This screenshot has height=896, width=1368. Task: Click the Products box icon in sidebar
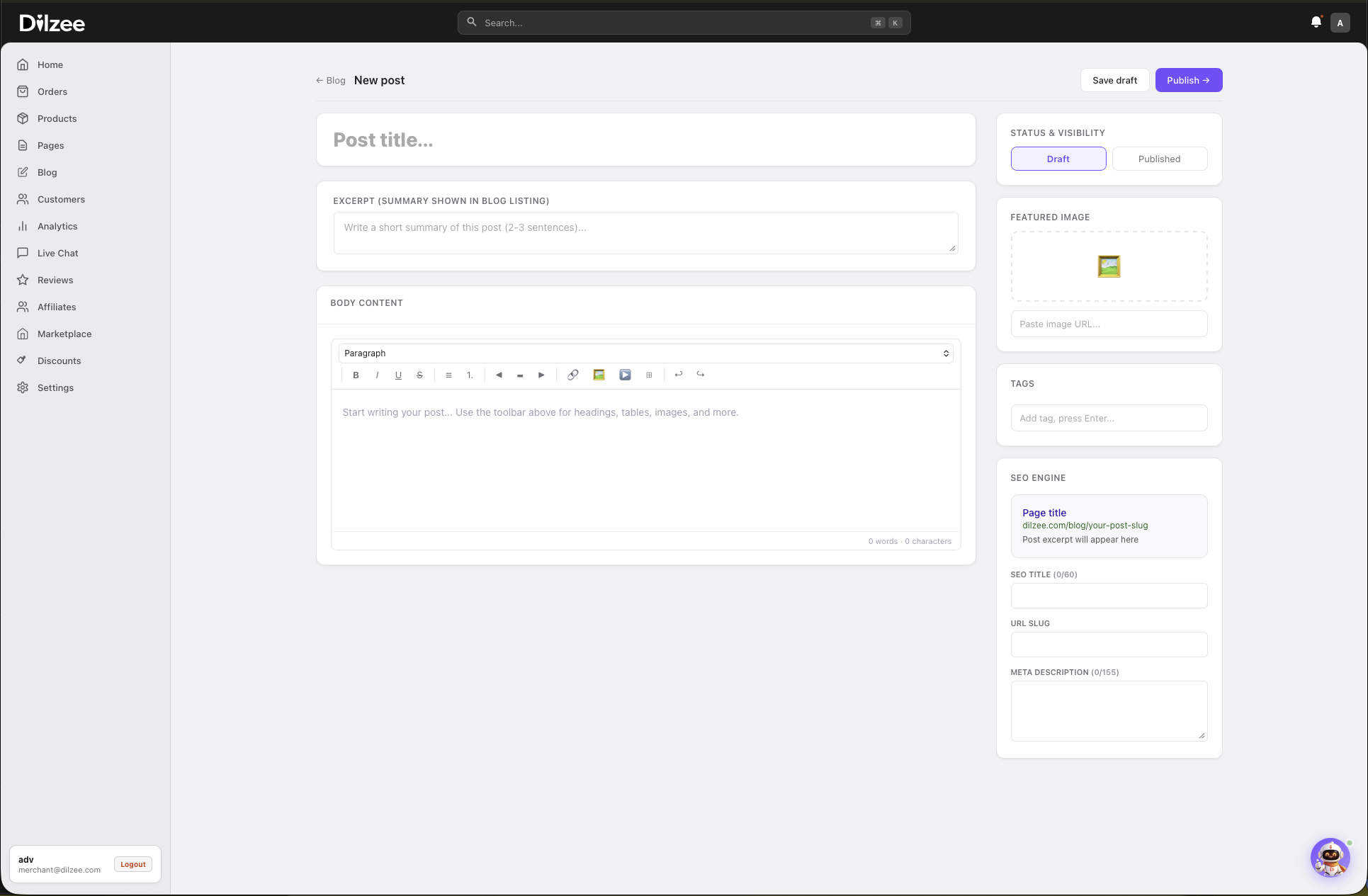tap(23, 118)
